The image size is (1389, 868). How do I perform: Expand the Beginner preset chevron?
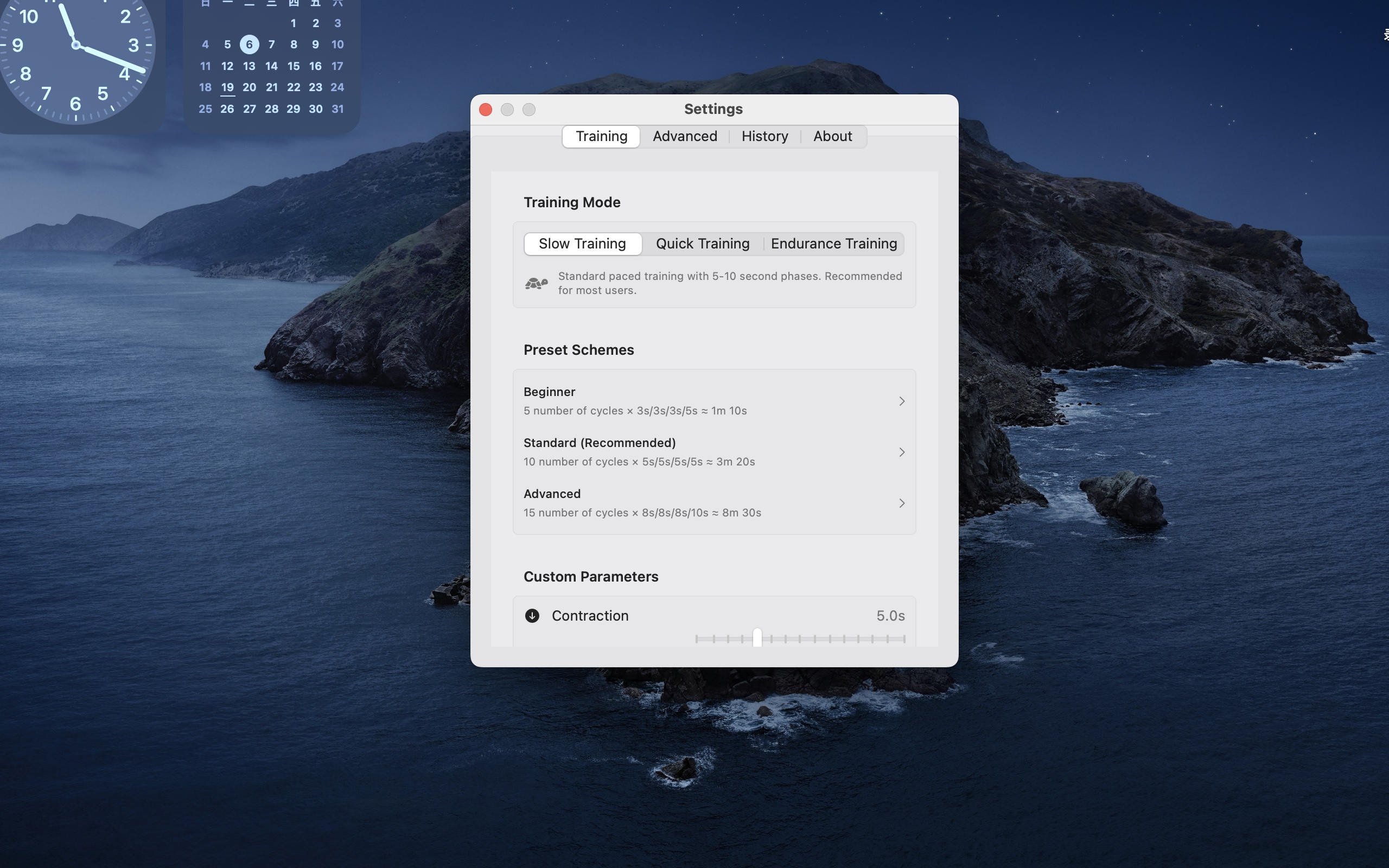(x=901, y=401)
